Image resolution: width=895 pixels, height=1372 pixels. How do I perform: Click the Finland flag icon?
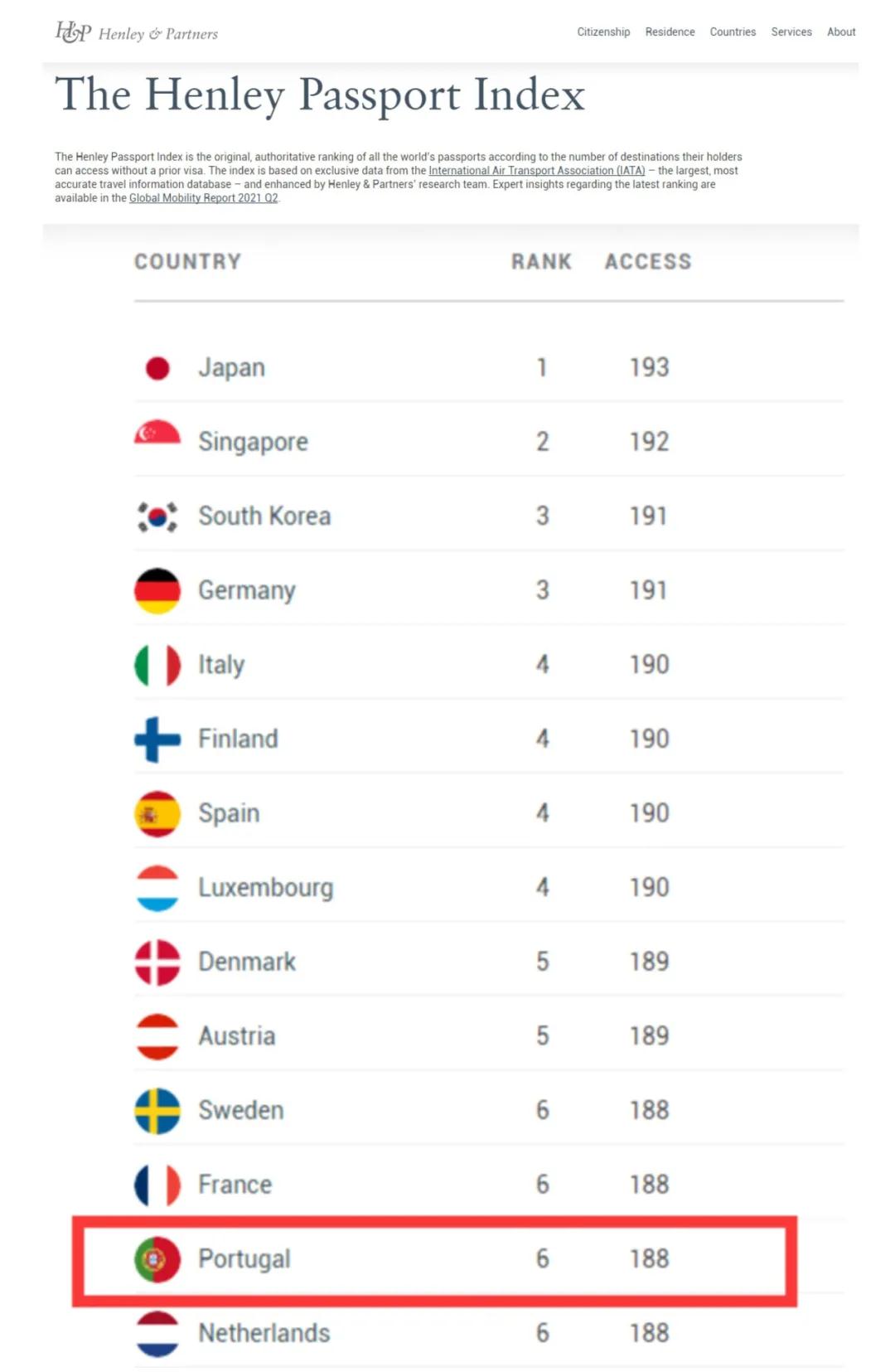point(157,739)
